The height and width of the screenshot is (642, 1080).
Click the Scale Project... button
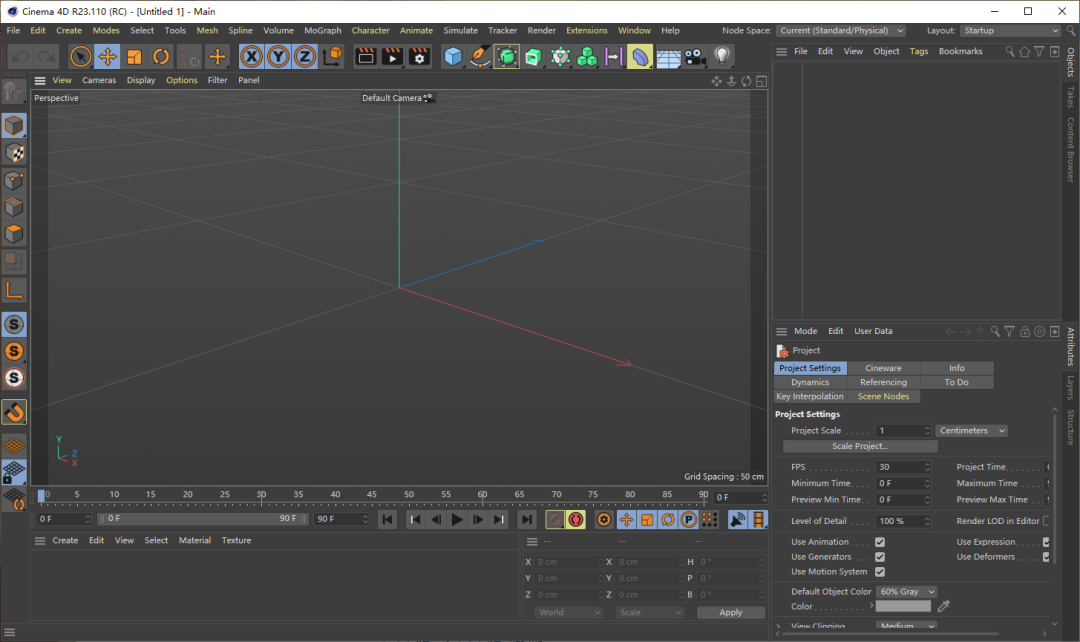[x=860, y=446]
